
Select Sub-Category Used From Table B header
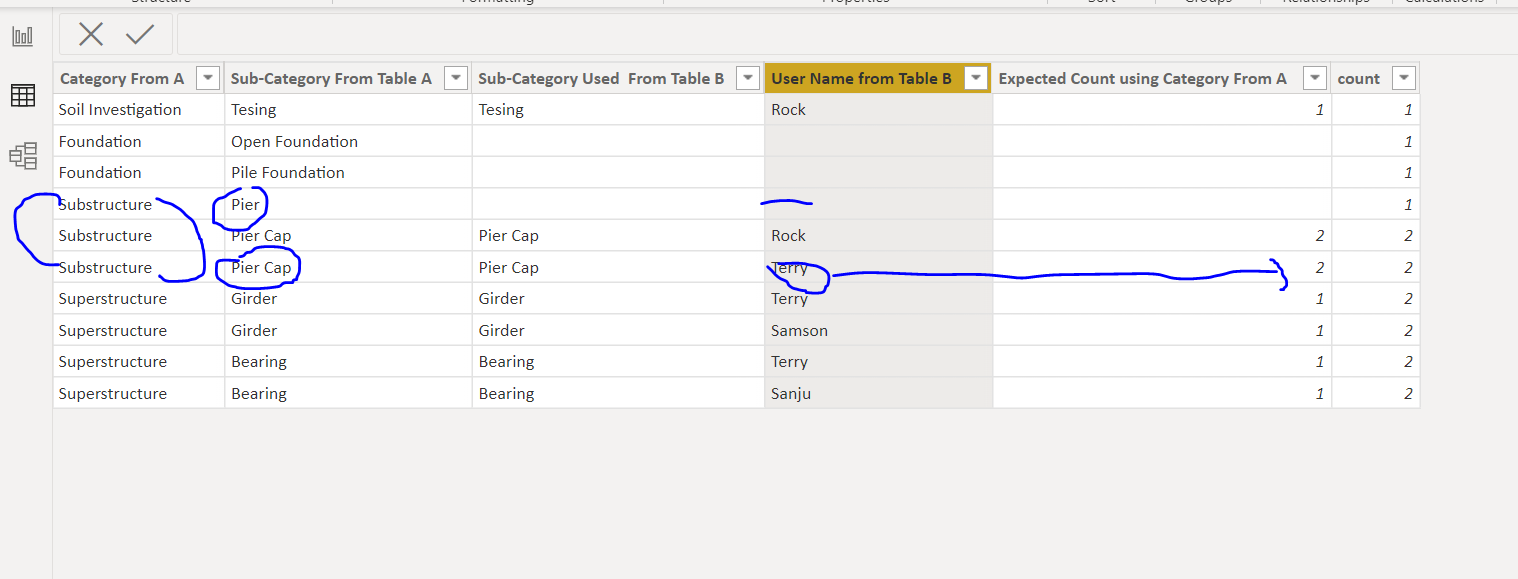[x=618, y=78]
